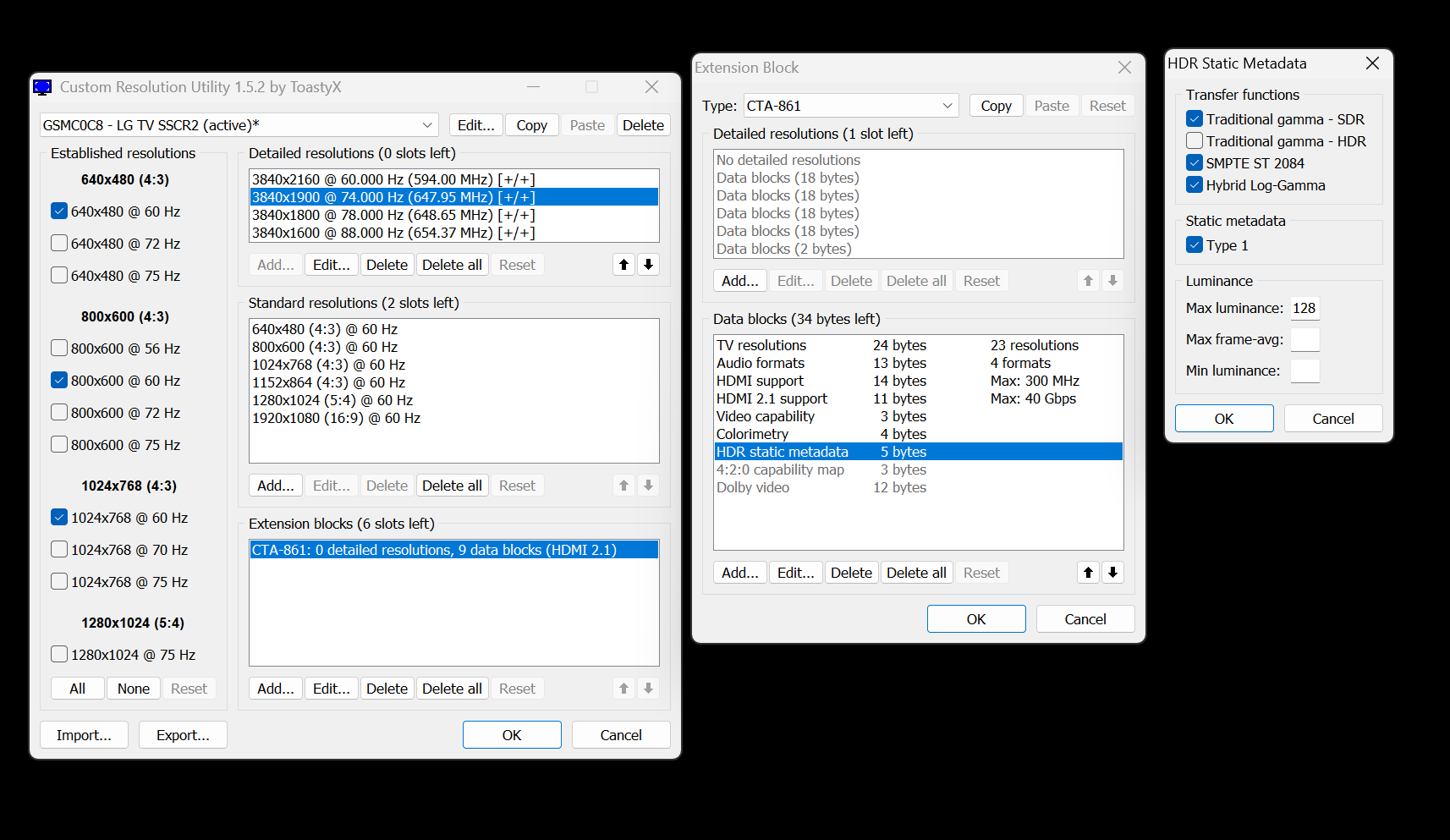
Task: Expand the CTA-861 type combo box arrow
Action: pyautogui.click(x=947, y=105)
